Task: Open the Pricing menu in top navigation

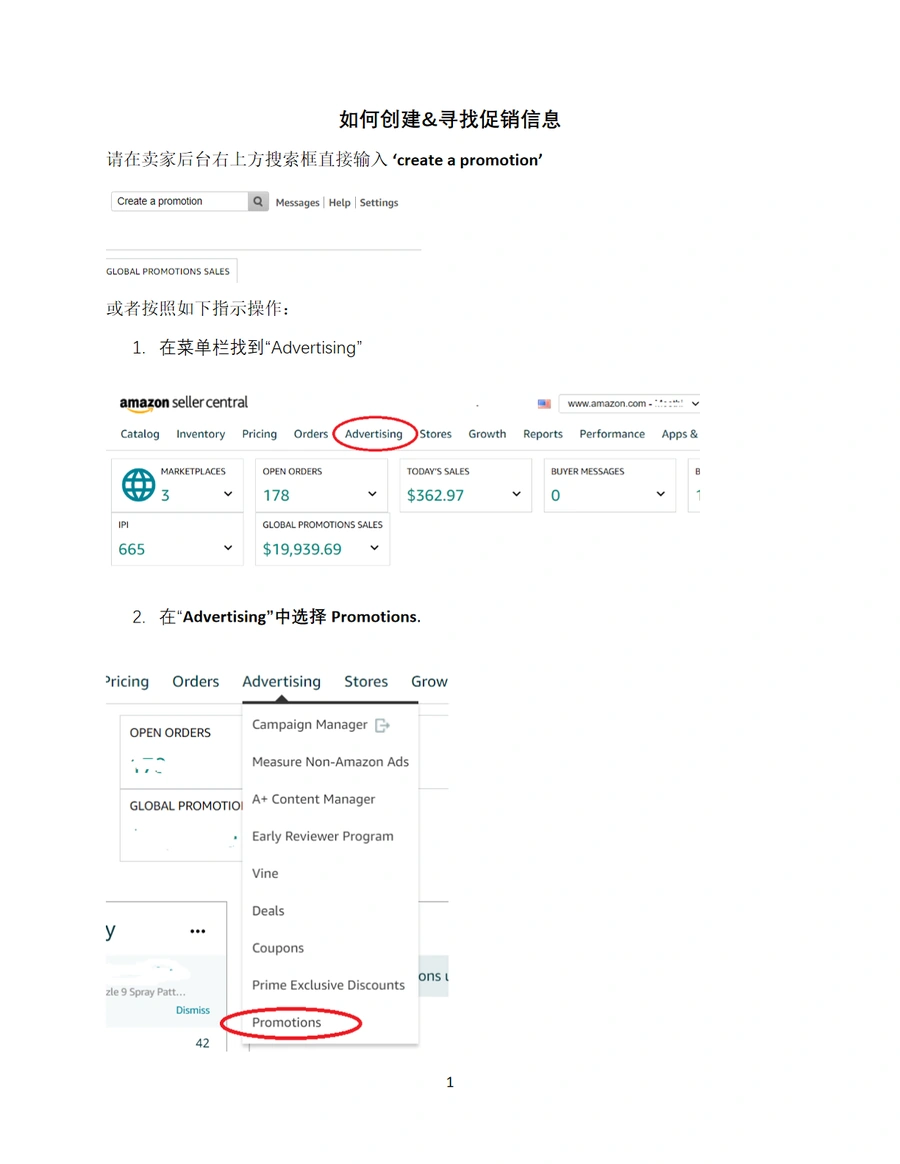Action: pos(259,434)
